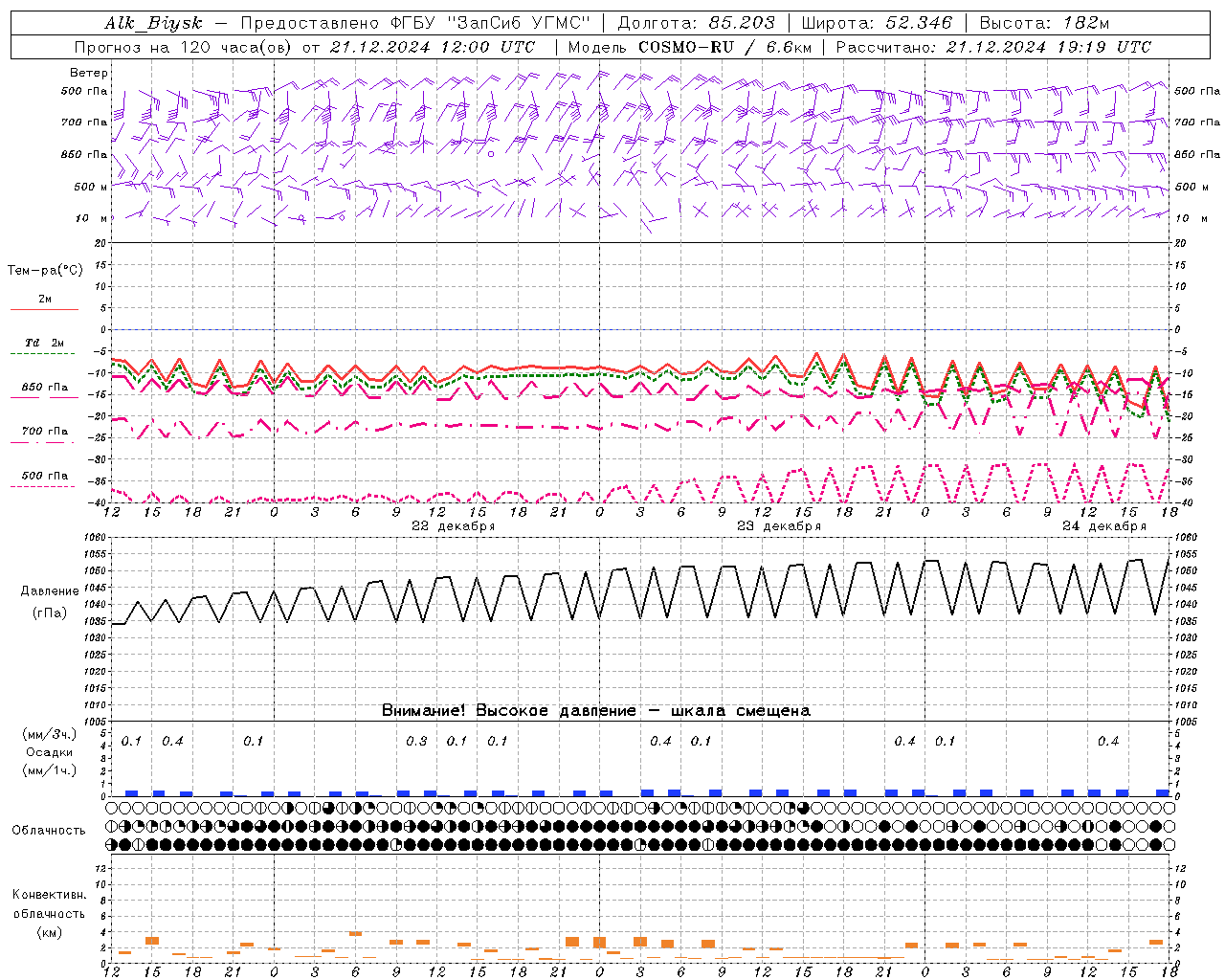Select the "Td 2м" dew point legend entry
This screenshot has width=1225, height=980.
tap(45, 343)
